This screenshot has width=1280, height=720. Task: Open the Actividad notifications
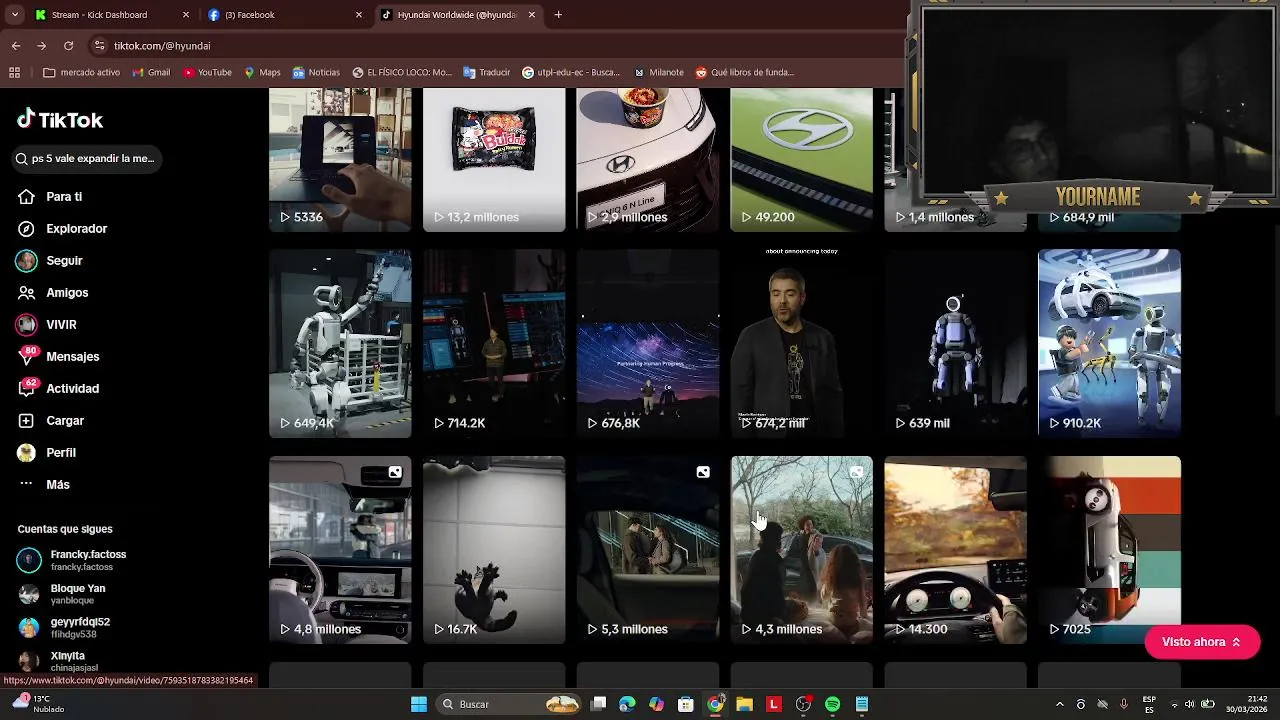click(x=58, y=389)
